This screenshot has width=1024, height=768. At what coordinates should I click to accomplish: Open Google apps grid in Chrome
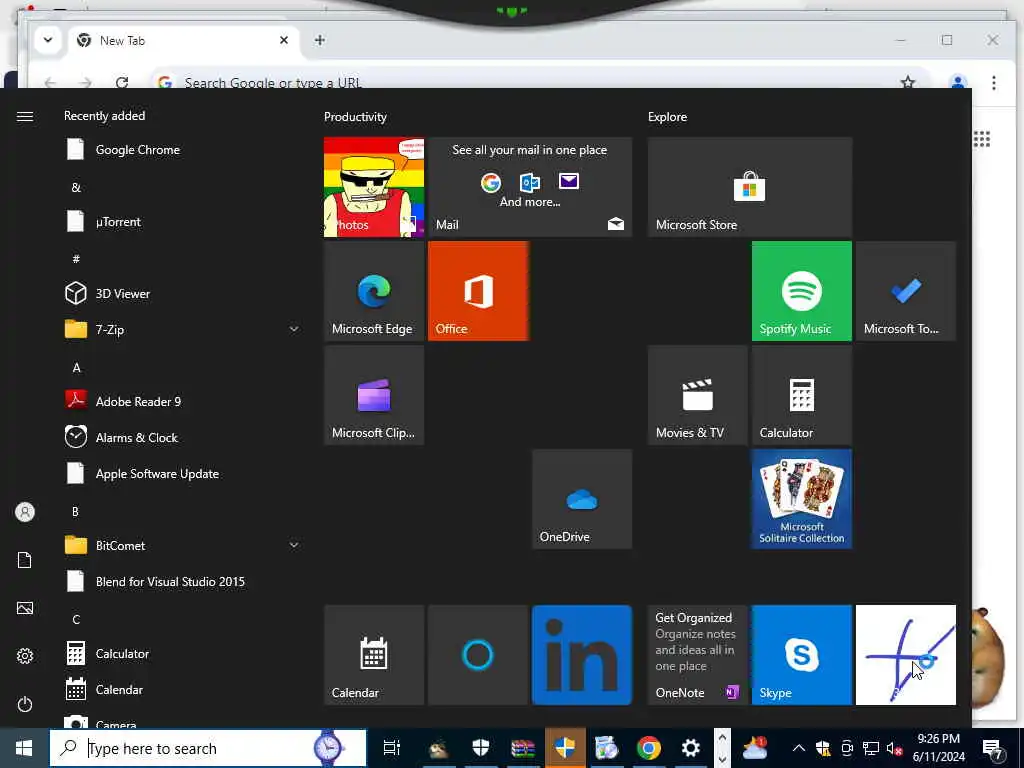coord(982,138)
